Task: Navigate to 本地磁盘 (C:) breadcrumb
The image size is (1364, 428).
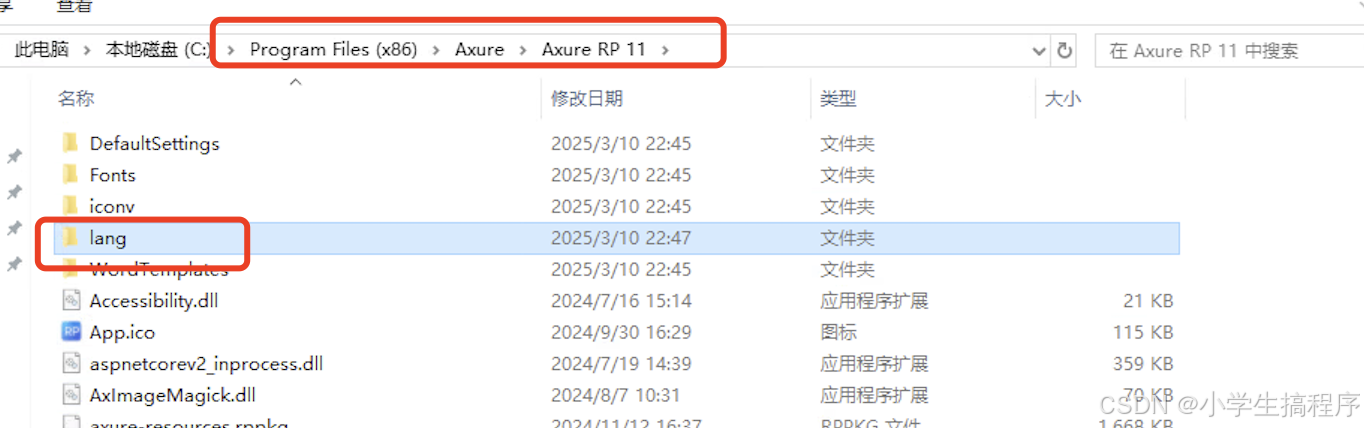Action: click(x=157, y=49)
